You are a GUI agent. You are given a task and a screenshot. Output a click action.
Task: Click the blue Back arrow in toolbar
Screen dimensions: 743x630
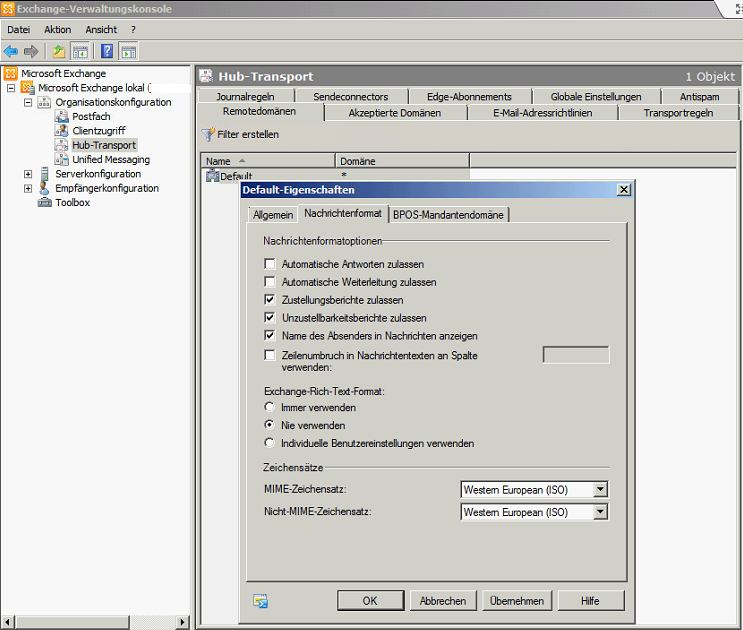click(11, 51)
